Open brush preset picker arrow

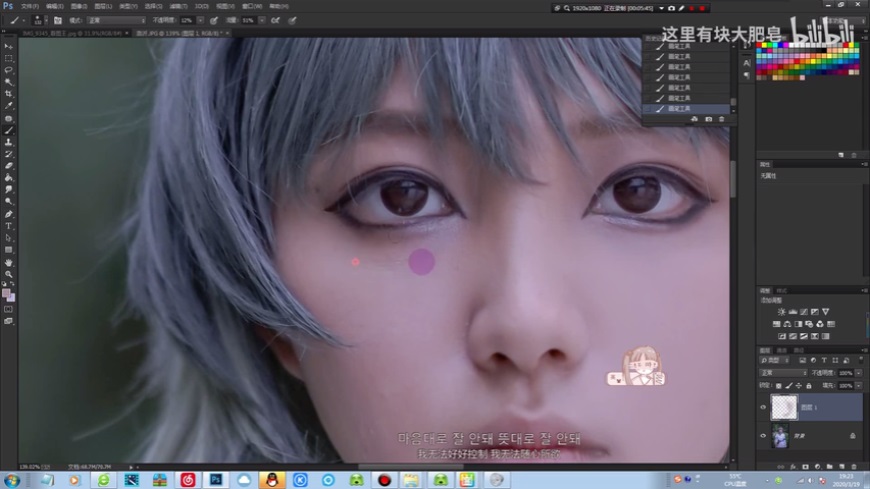click(x=47, y=20)
